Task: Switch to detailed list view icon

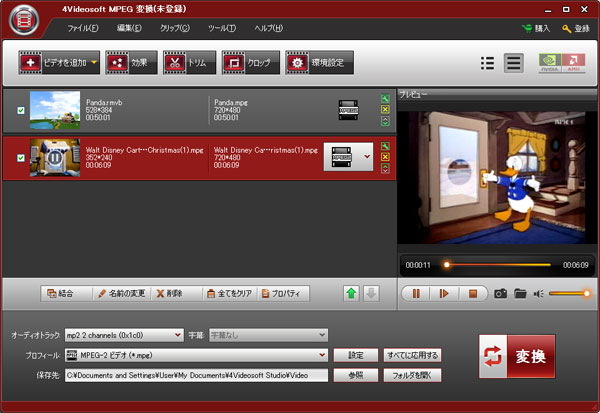Action: (x=514, y=63)
